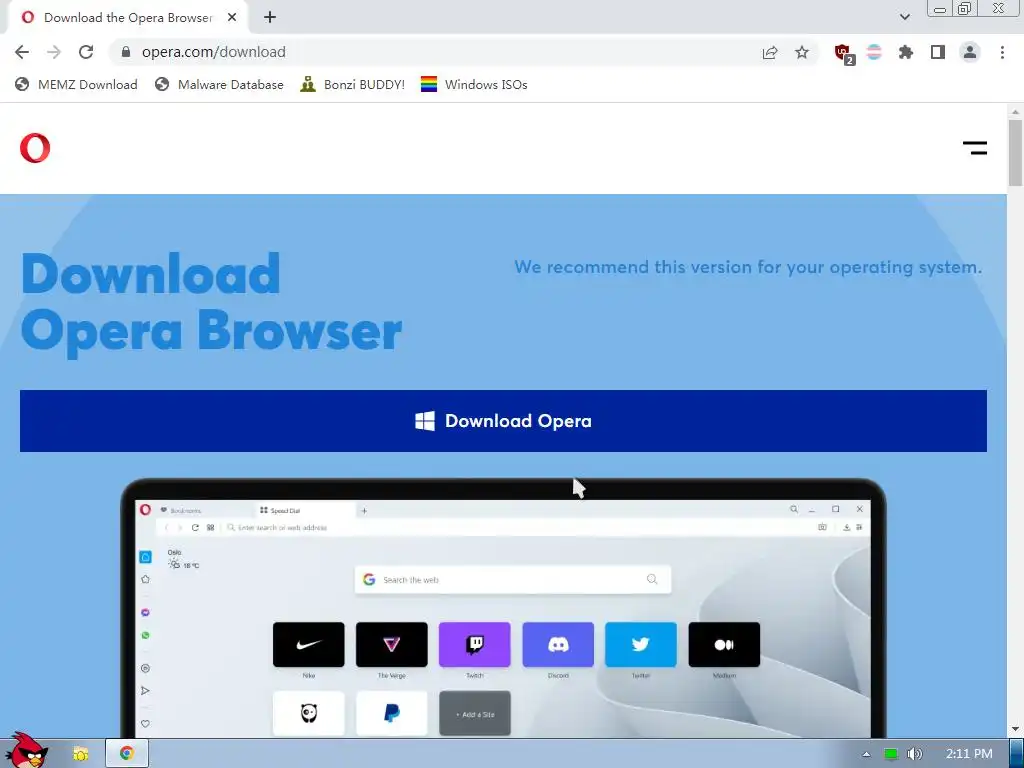Open the Extensions puzzle piece menu

point(906,52)
